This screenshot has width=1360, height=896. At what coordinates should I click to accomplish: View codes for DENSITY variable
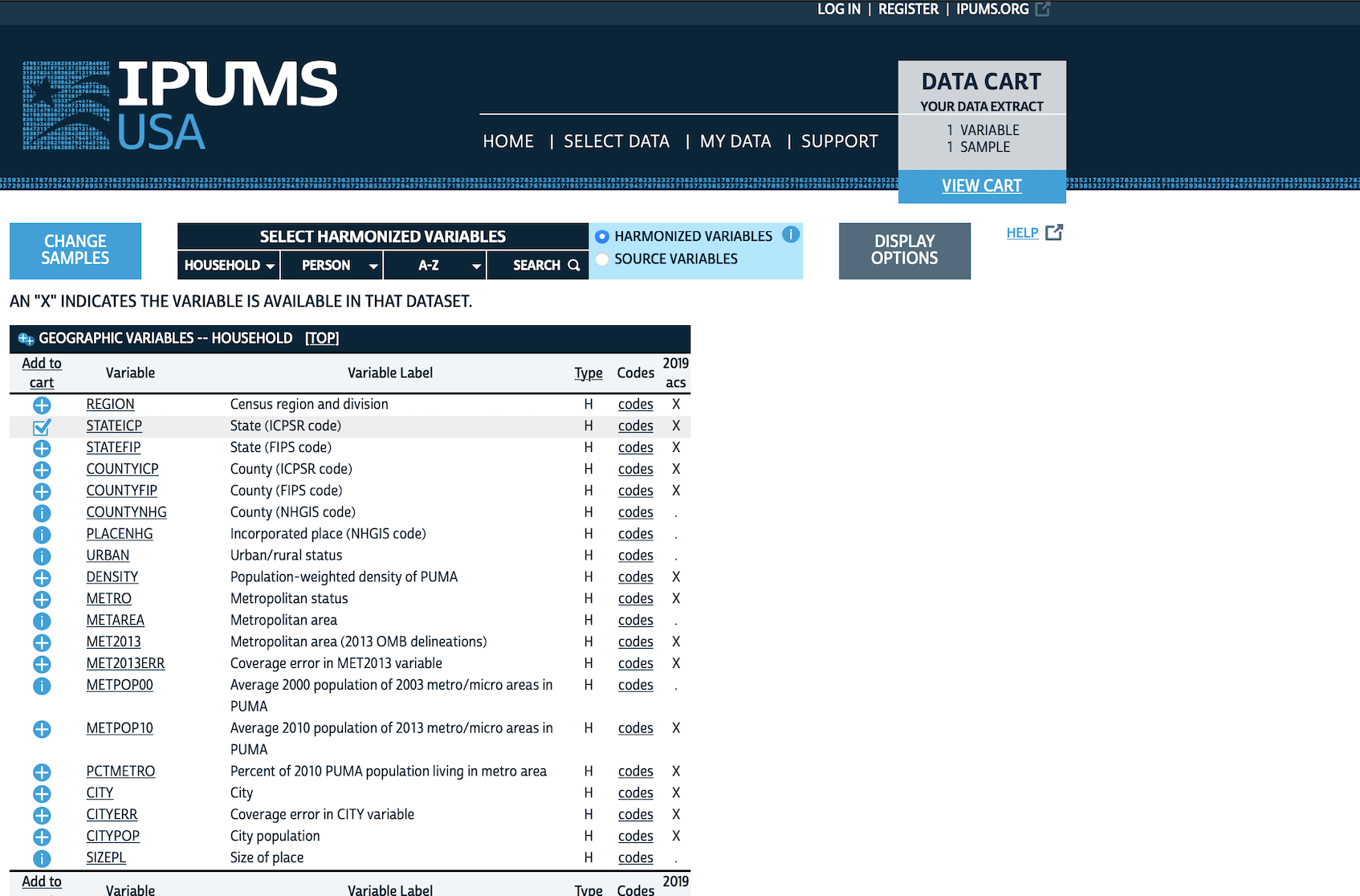point(635,577)
